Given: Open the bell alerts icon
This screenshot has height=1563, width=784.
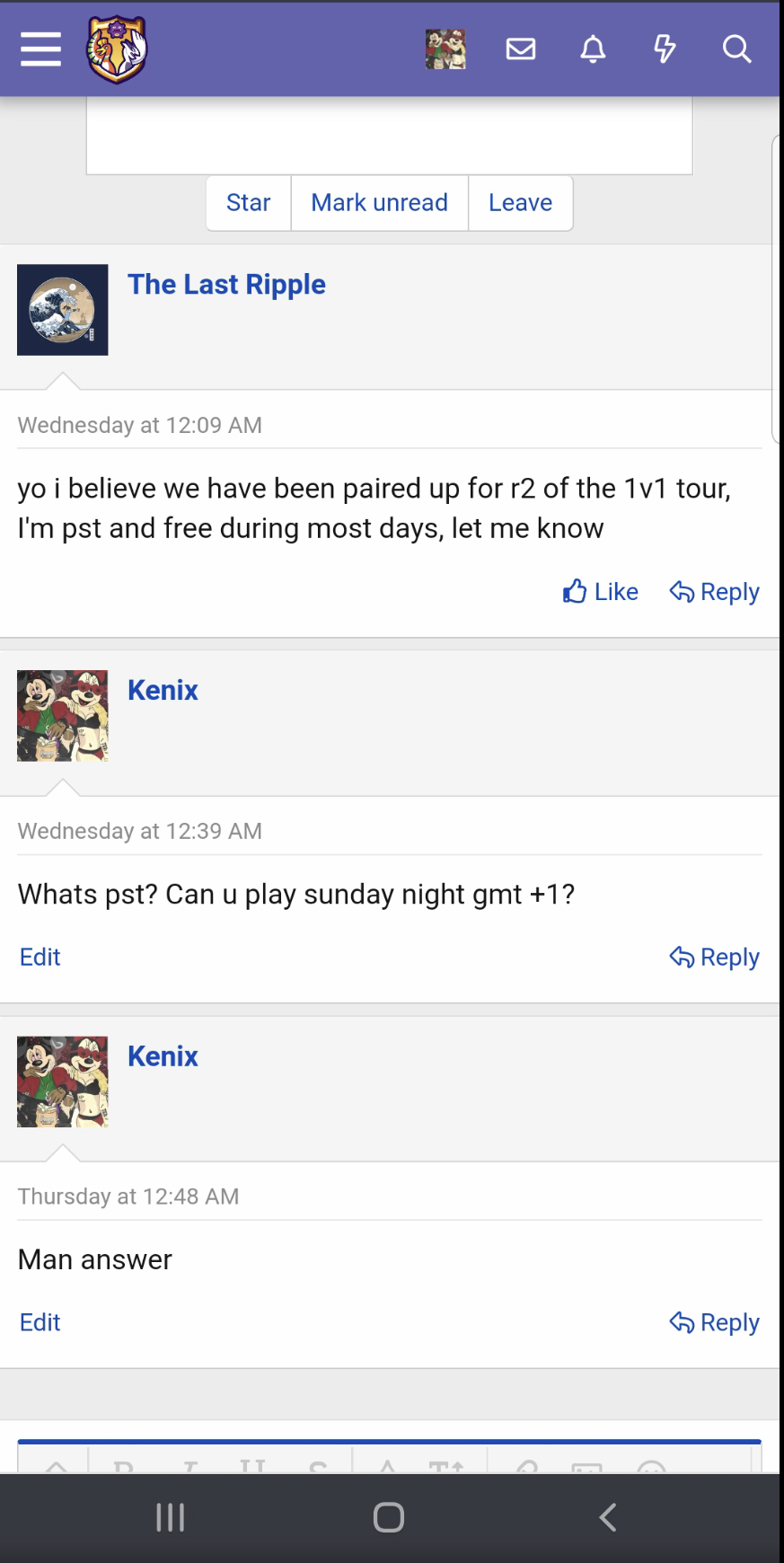Looking at the screenshot, I should 593,49.
